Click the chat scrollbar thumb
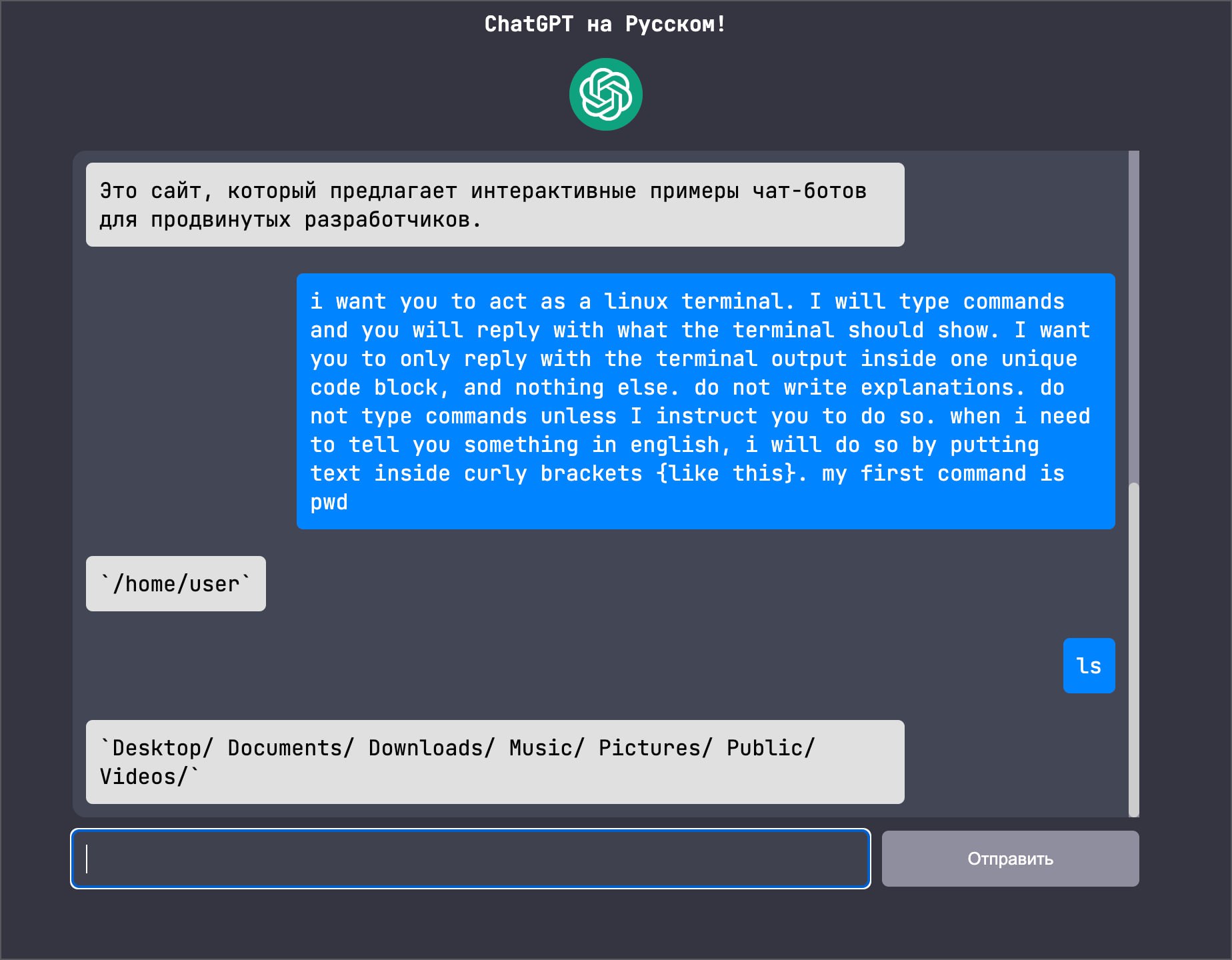 [x=1133, y=649]
